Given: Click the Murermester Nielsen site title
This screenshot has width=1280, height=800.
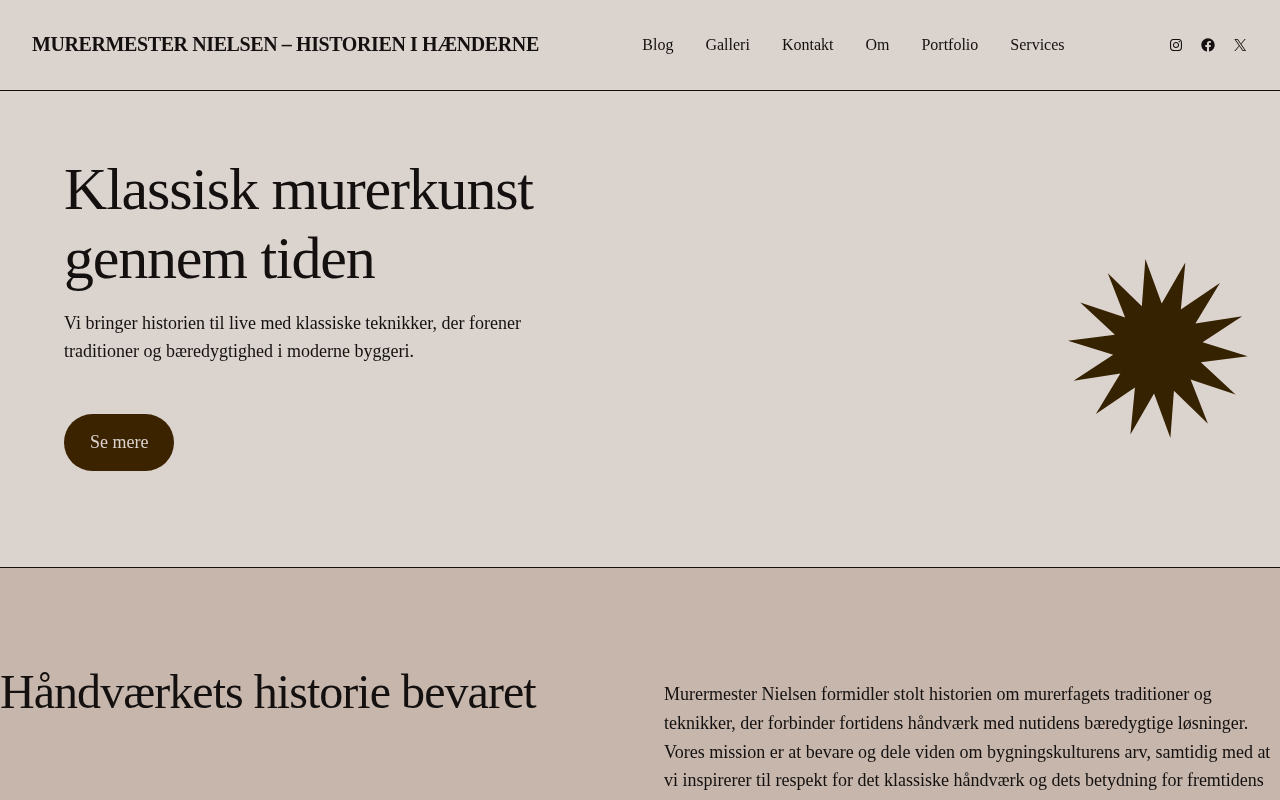Looking at the screenshot, I should click(285, 44).
